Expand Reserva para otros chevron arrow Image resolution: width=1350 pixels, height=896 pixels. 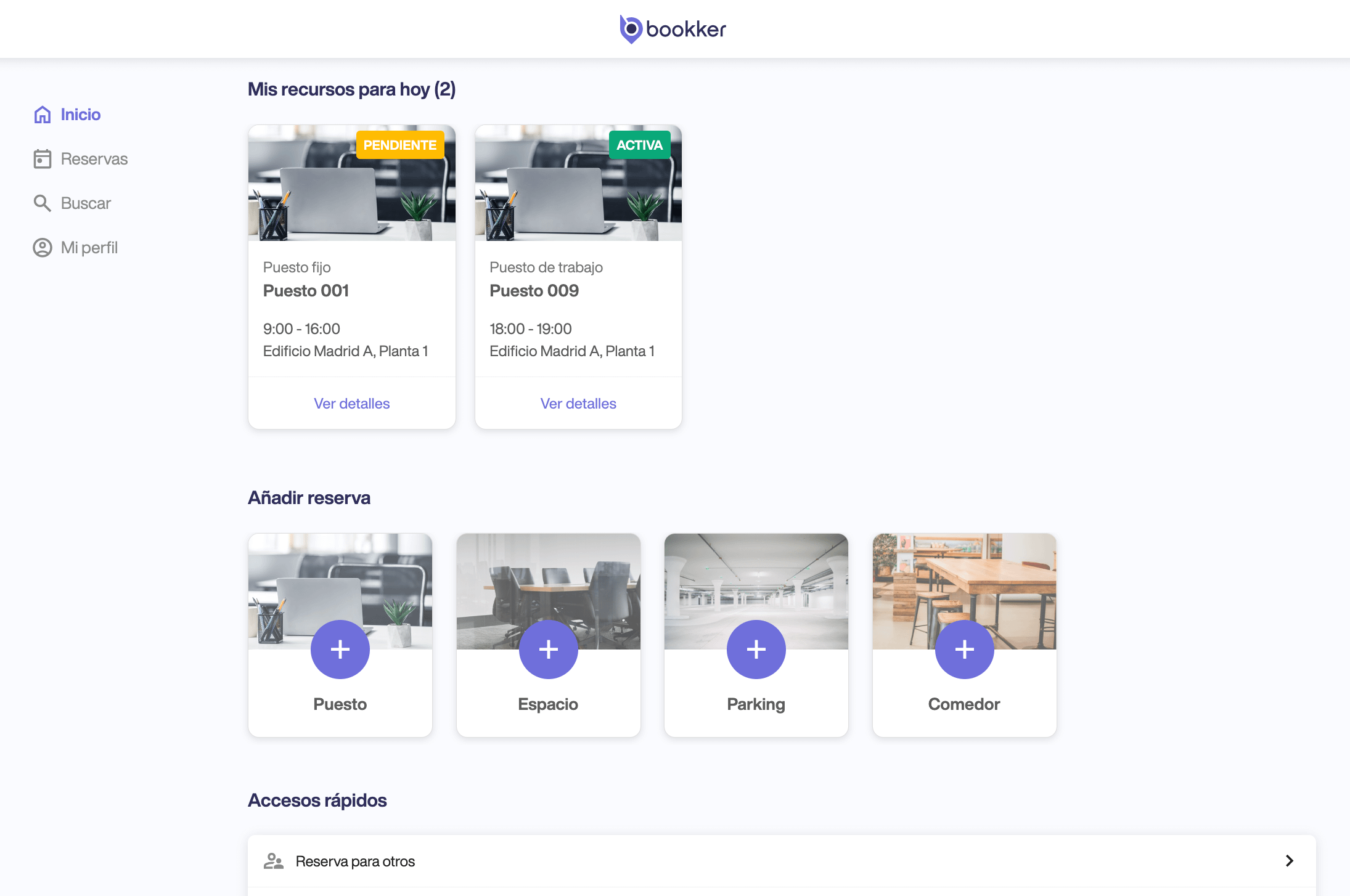(1289, 861)
